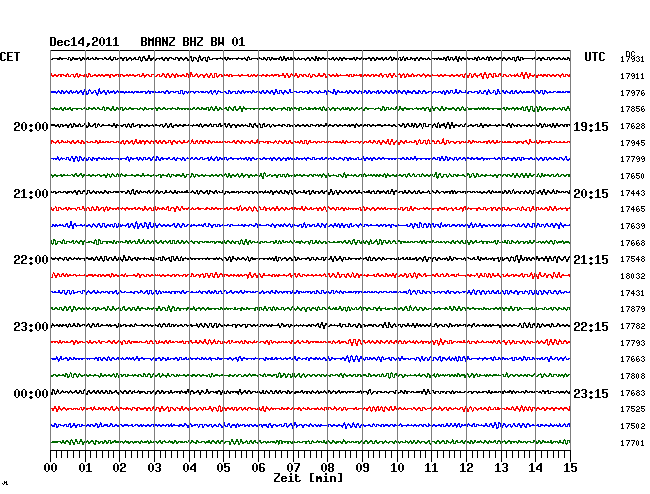This screenshot has width=650, height=494.
Task: Click the DC value "17701"
Action: [x=633, y=443]
